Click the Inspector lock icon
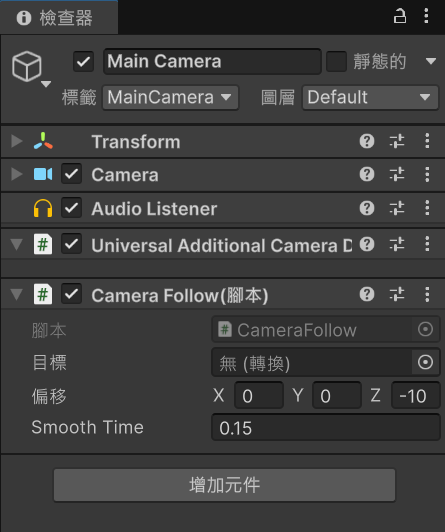The width and height of the screenshot is (445, 532). 400,16
